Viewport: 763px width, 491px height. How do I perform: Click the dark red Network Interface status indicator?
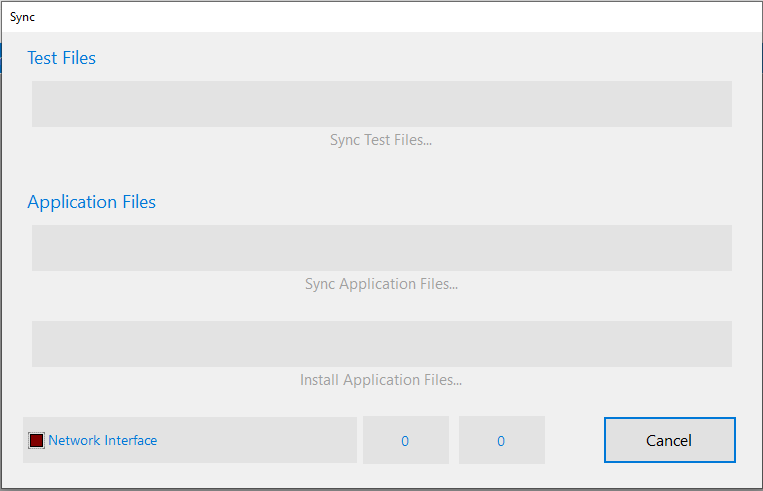[x=36, y=440]
